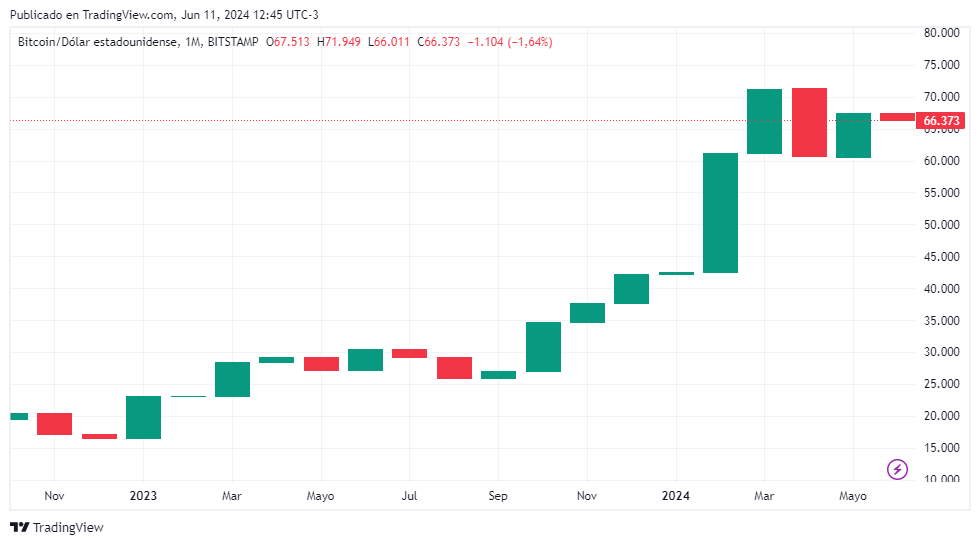Click the −1.104 (−1,64%) change value
Screen dimensions: 980x545
(x=510, y=42)
